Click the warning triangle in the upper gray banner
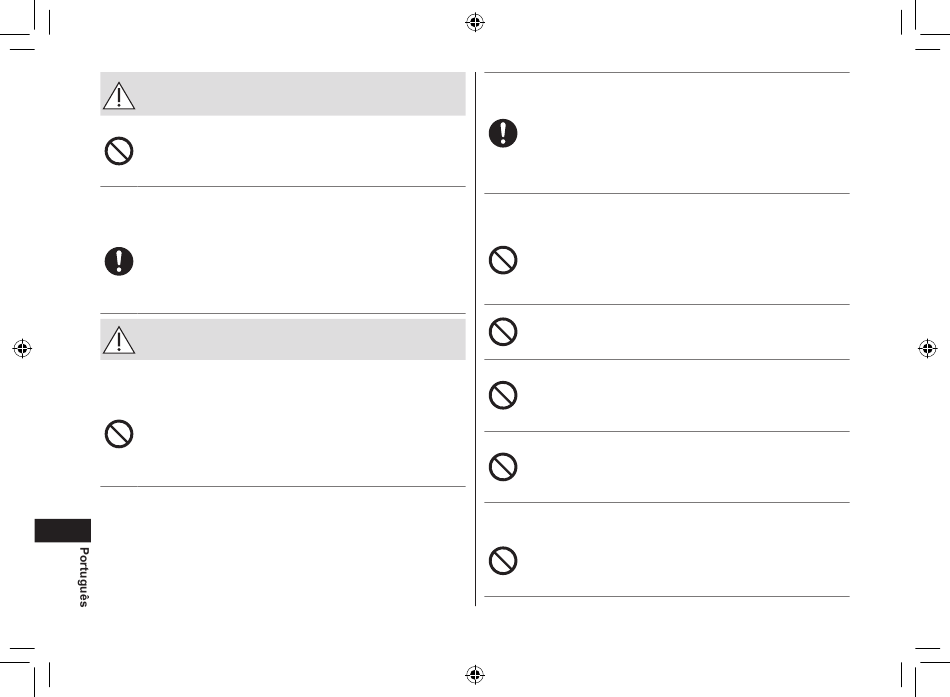 (119, 96)
